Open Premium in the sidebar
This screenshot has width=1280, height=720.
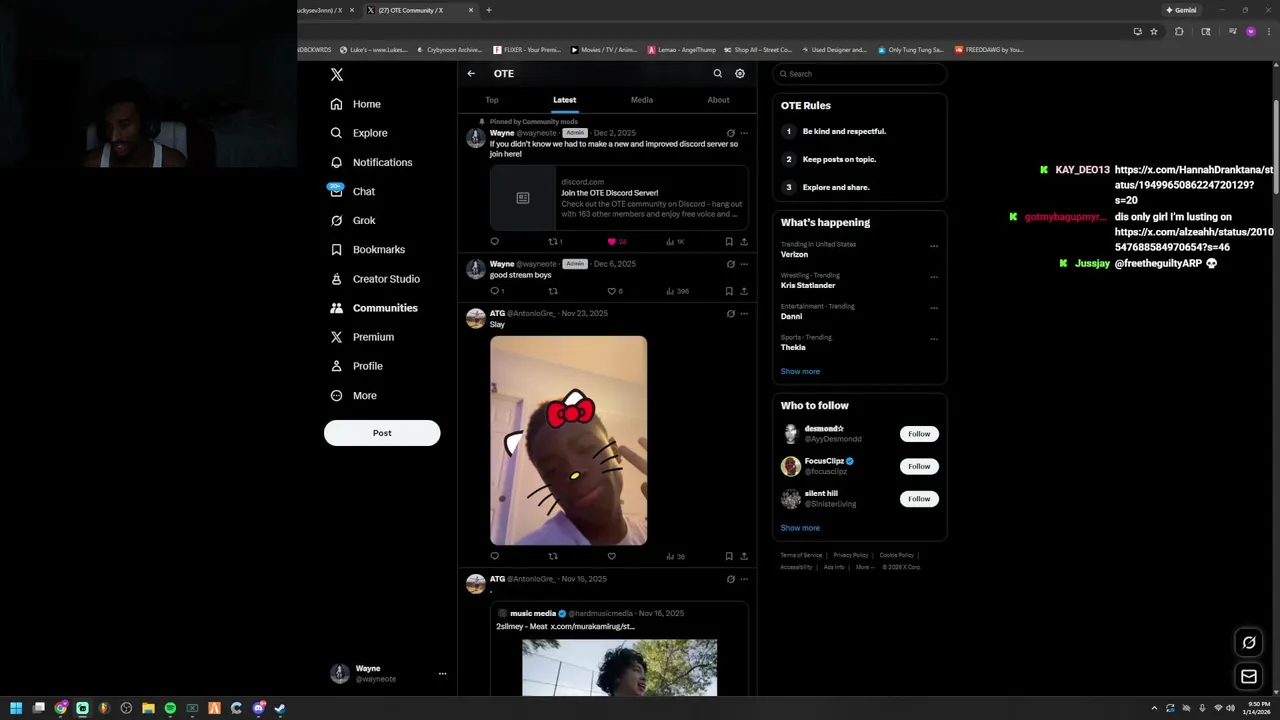(362, 337)
